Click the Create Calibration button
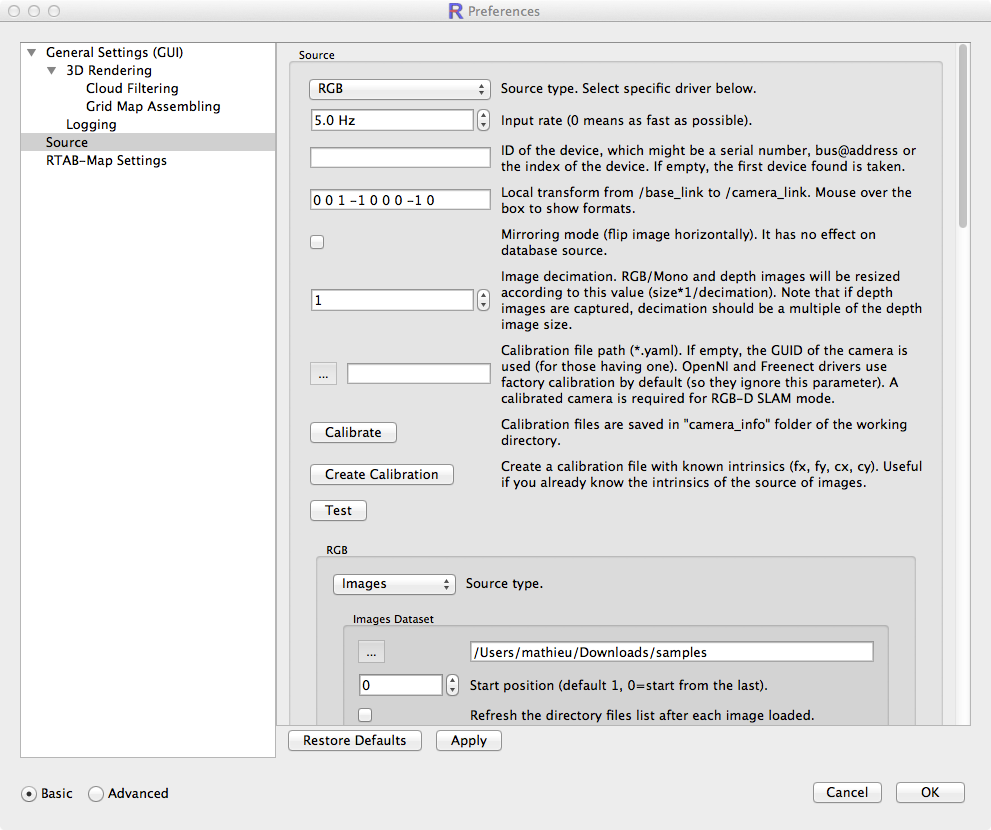 click(x=382, y=474)
